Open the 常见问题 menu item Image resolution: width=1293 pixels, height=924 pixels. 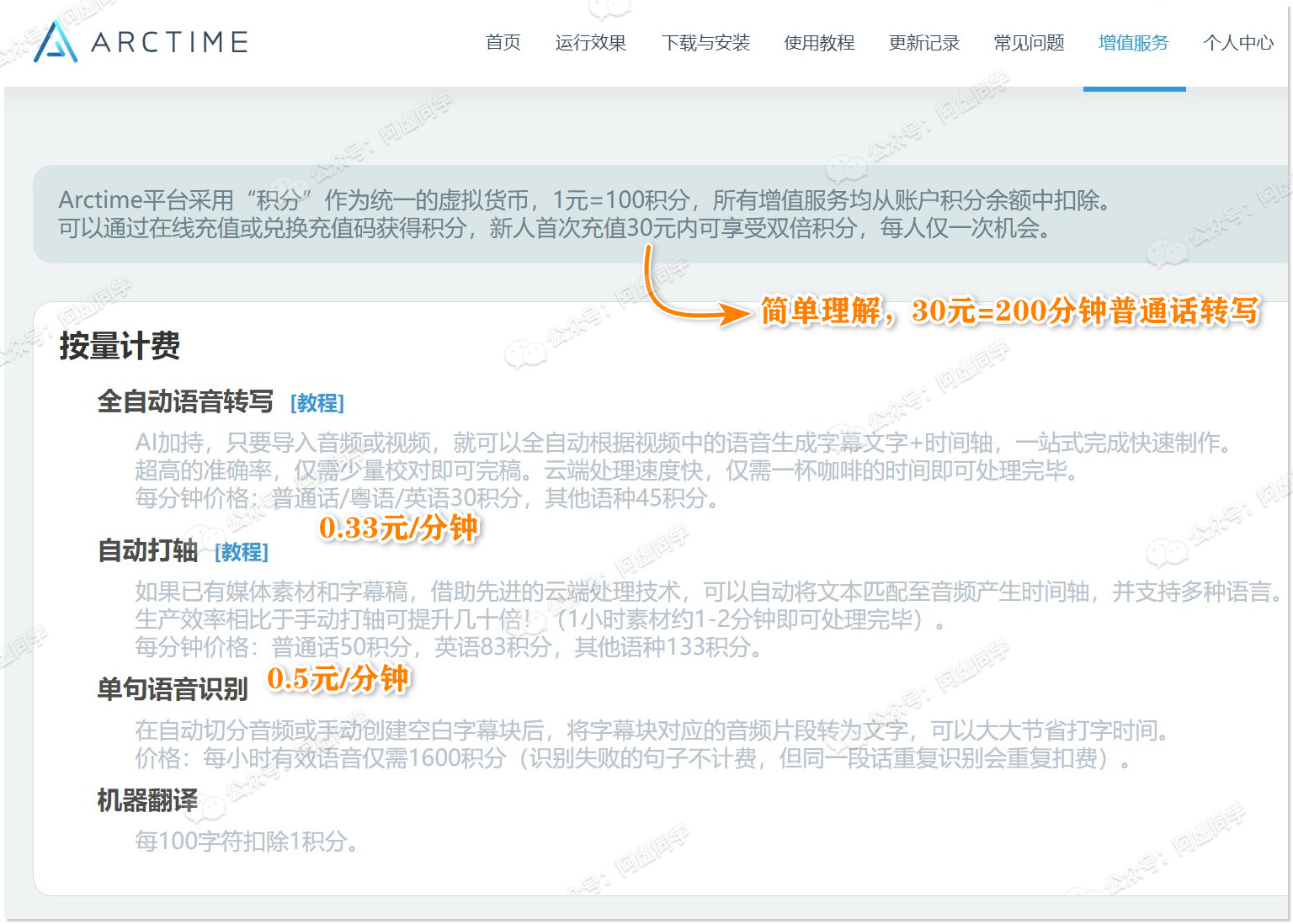click(1029, 42)
